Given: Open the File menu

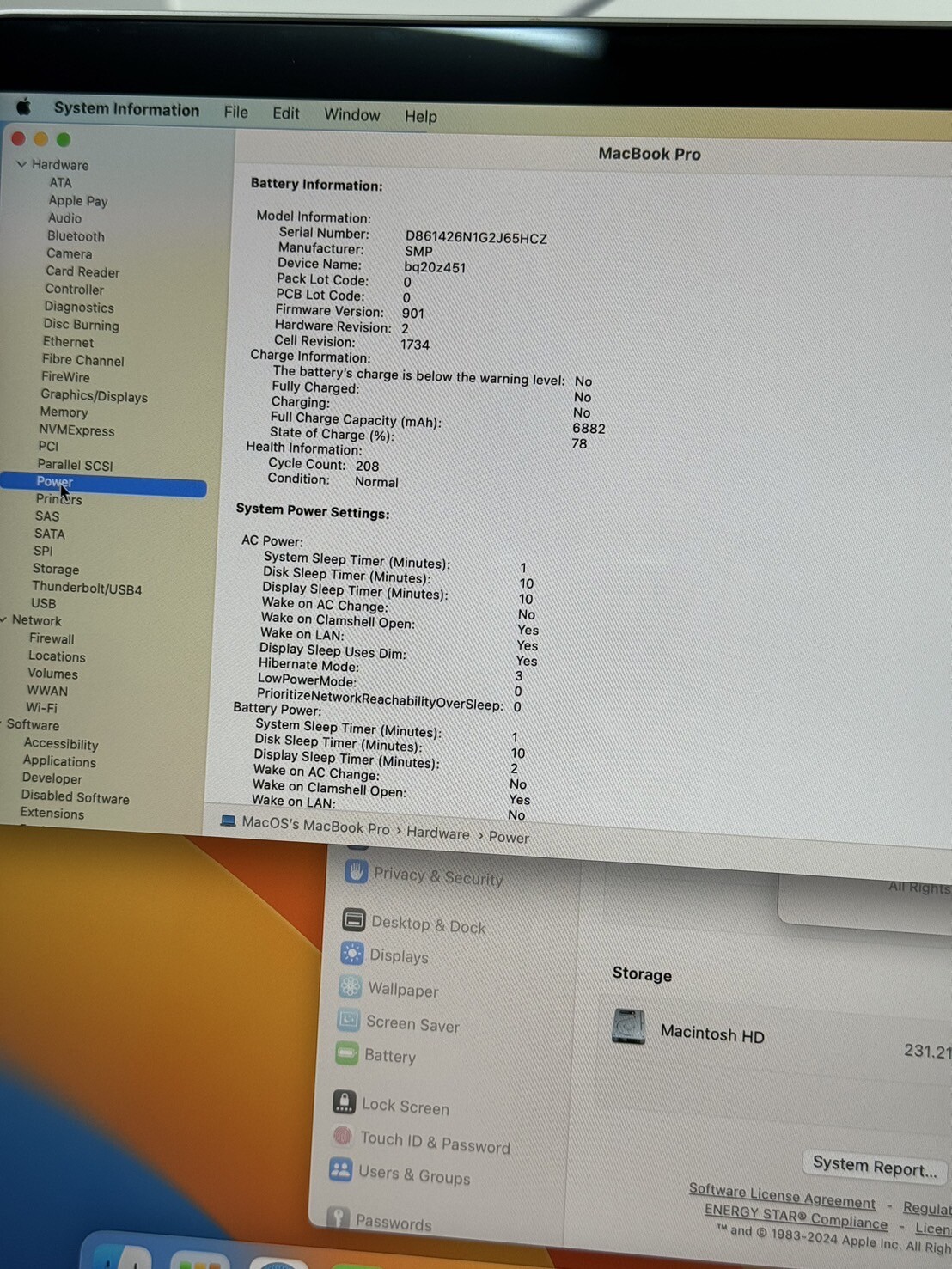Looking at the screenshot, I should [235, 112].
